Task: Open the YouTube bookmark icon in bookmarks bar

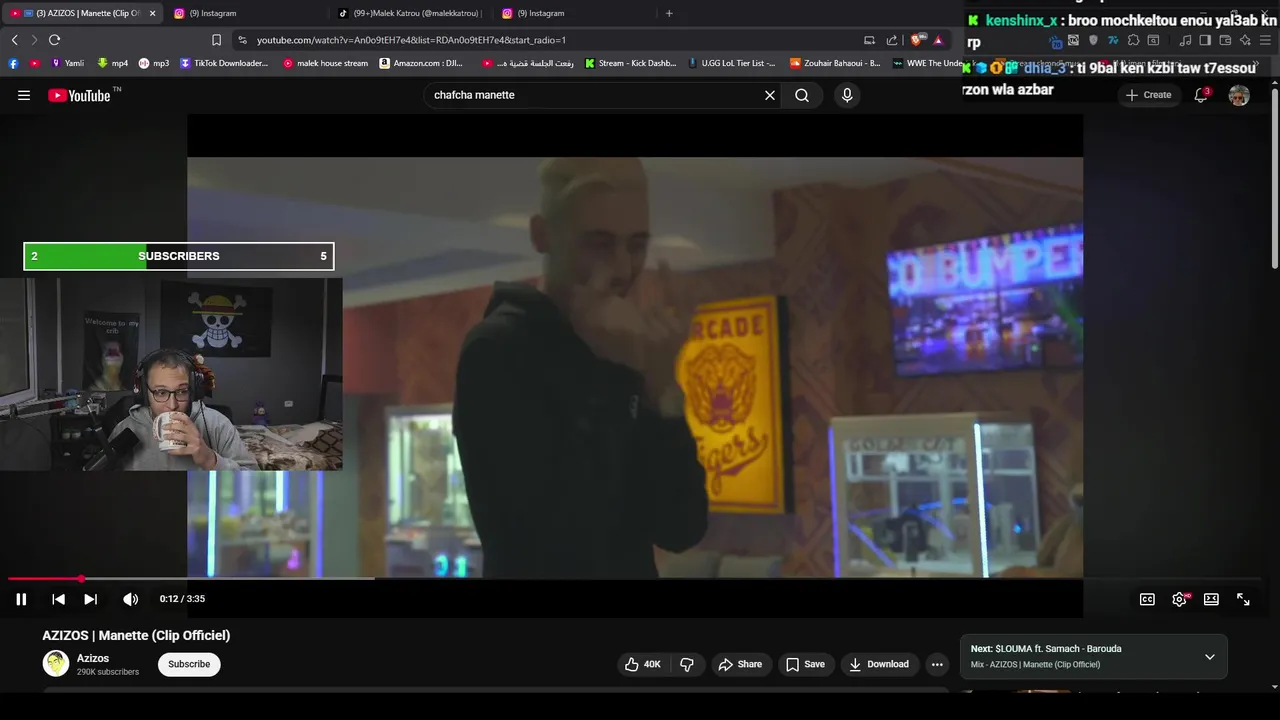Action: click(35, 63)
